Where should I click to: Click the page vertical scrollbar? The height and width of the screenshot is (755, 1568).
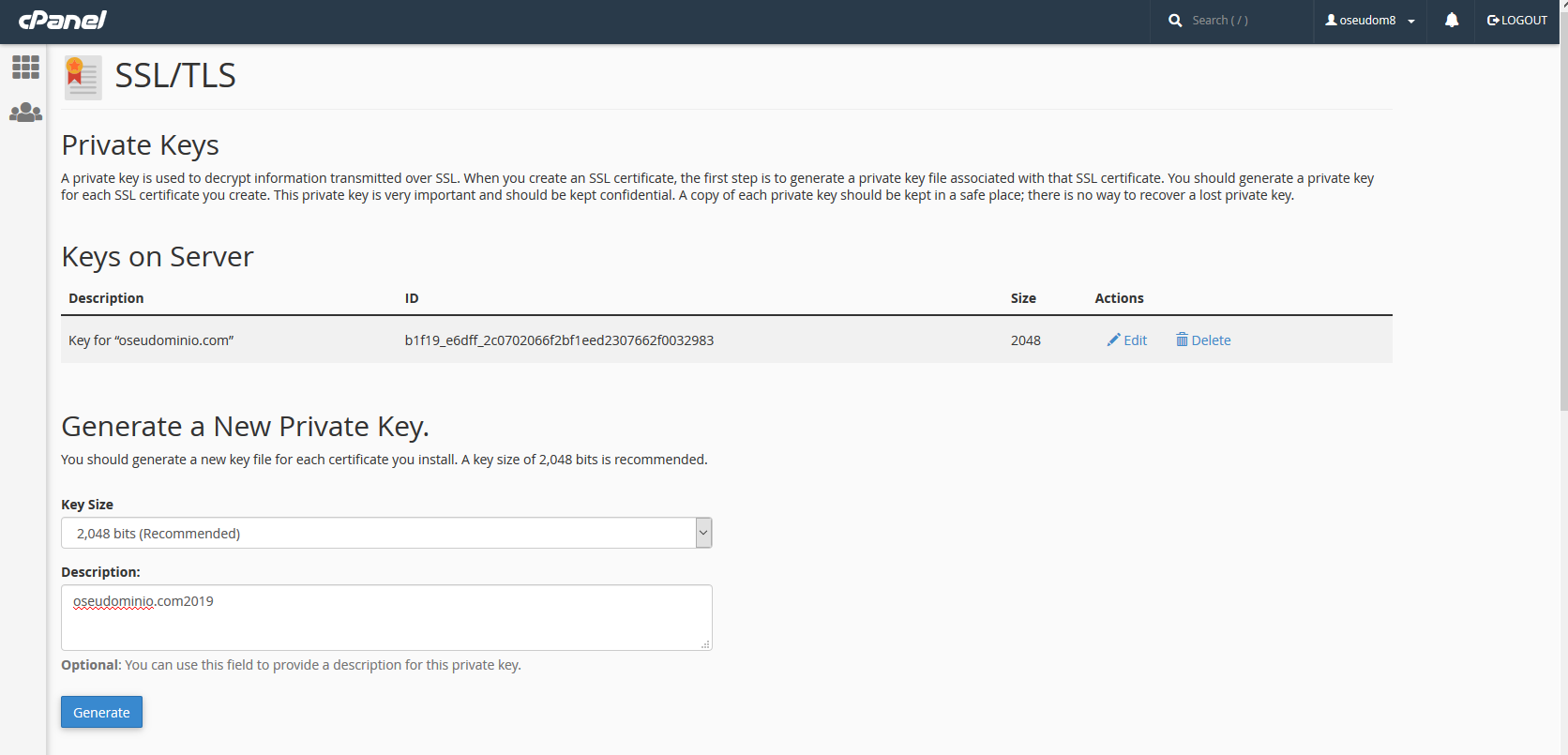pos(1563,206)
